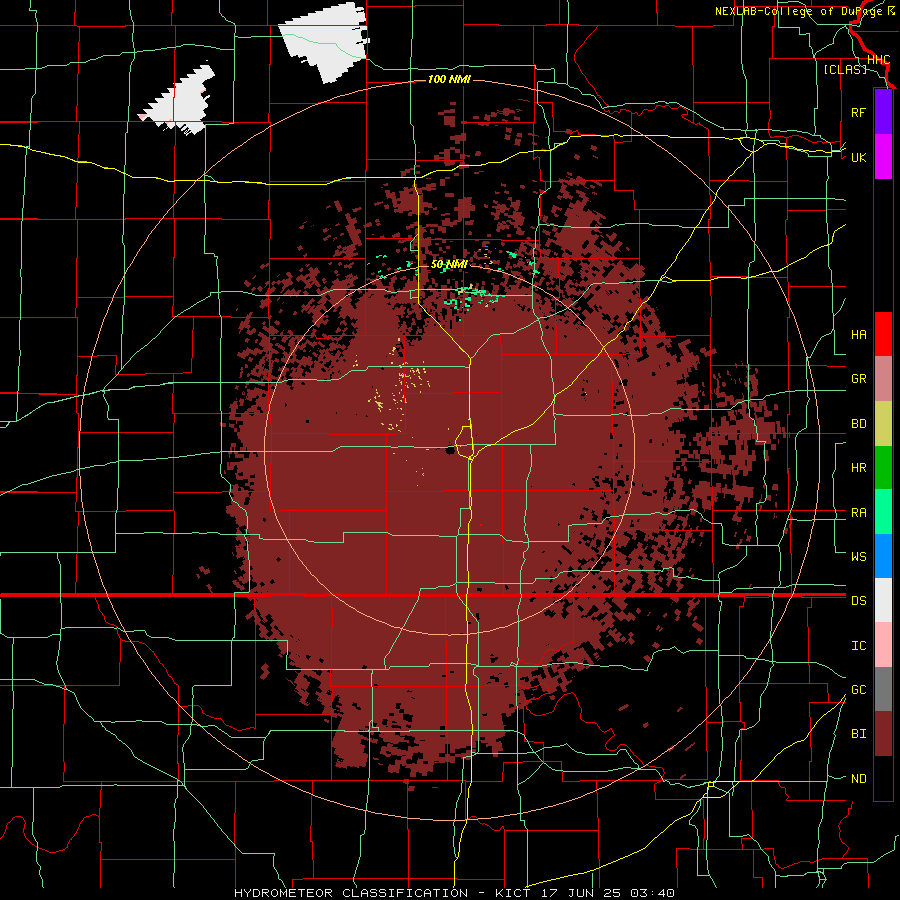Click the BD legend label
This screenshot has height=900, width=900.
(x=858, y=424)
